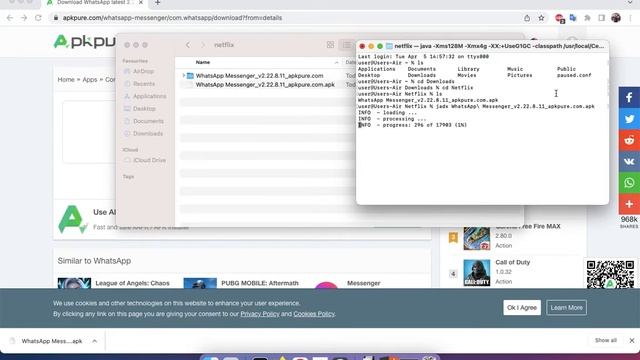The height and width of the screenshot is (360, 640).
Task: Close the Download WhatsApp tab
Action: tap(141, 3)
